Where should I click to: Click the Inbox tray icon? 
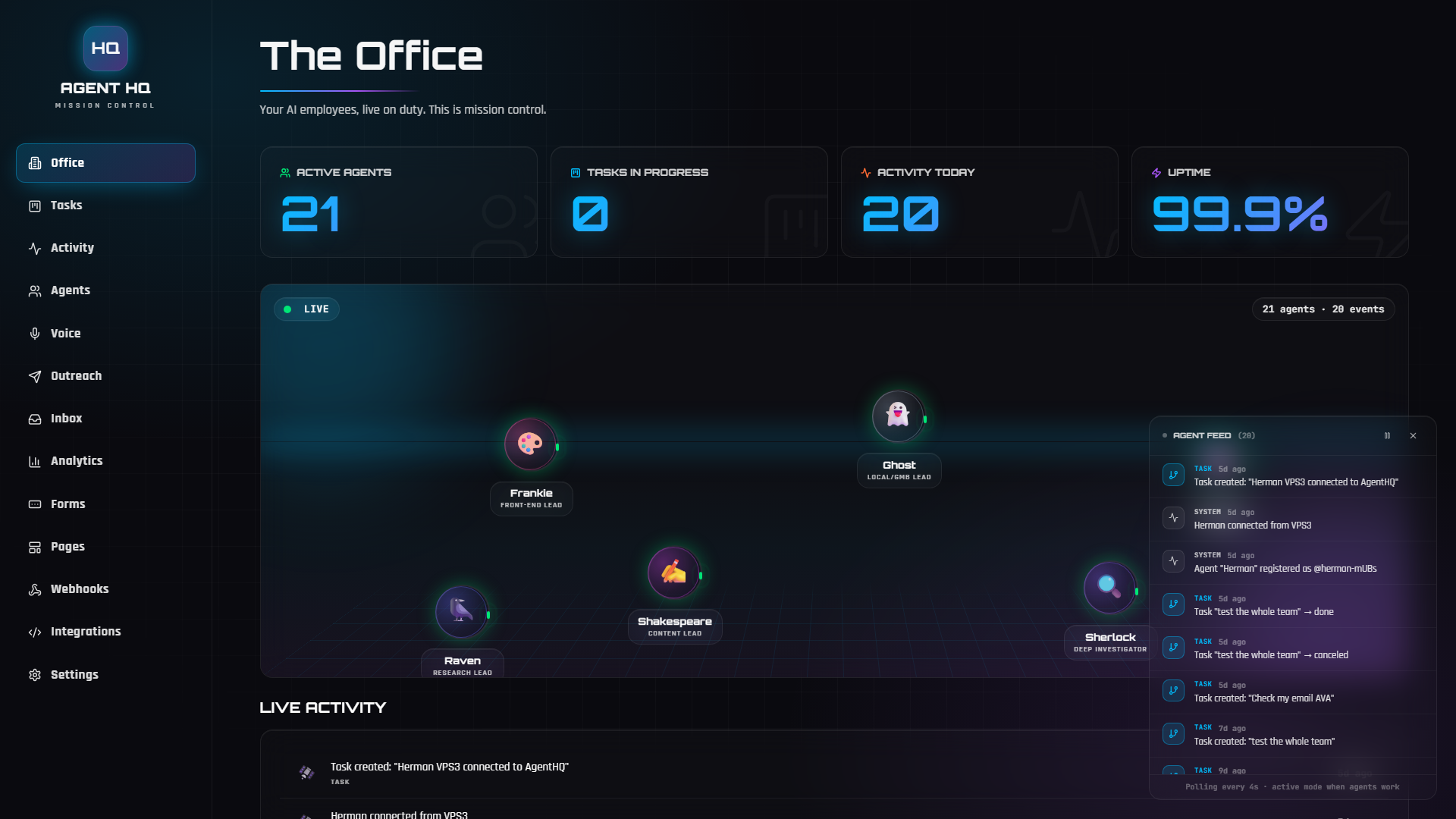pyautogui.click(x=35, y=419)
